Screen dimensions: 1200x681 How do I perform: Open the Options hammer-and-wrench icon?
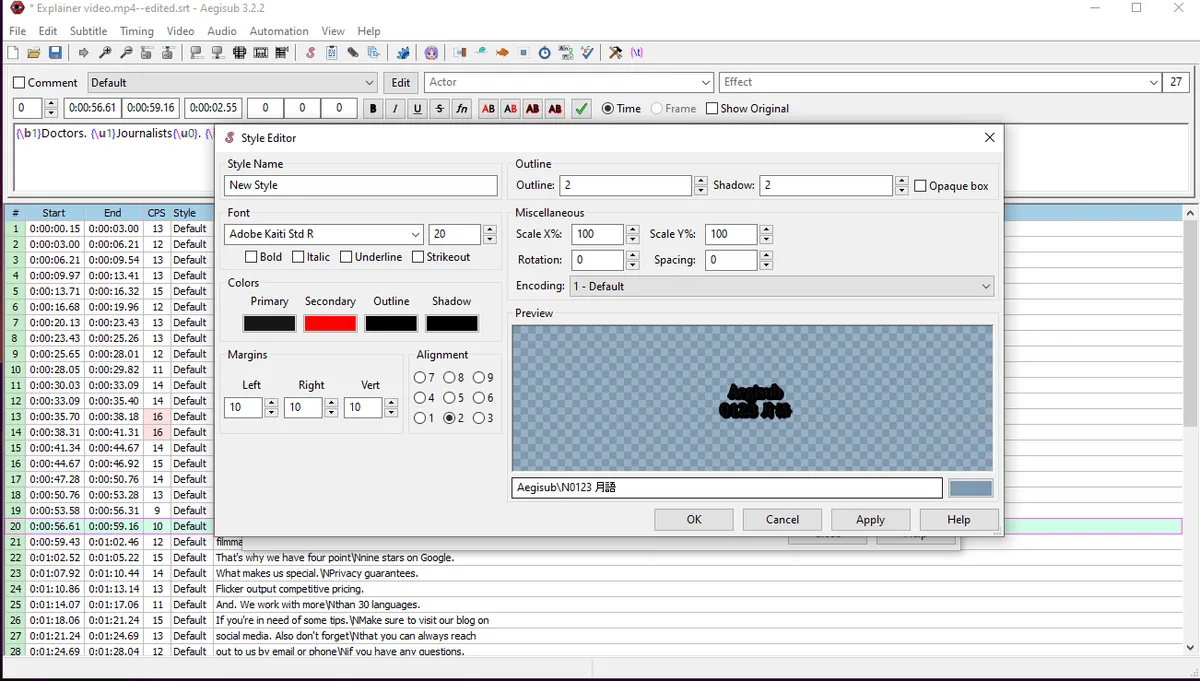coord(615,53)
